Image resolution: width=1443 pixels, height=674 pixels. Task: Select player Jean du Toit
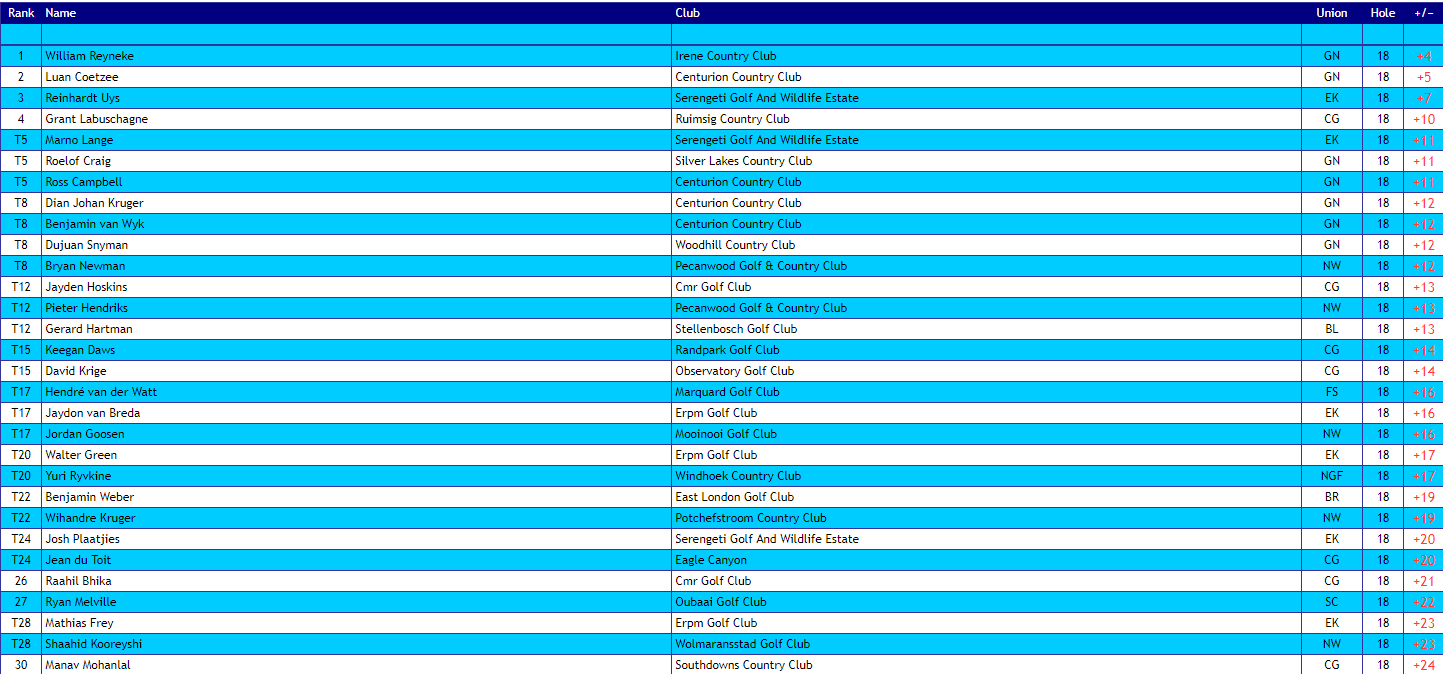point(78,560)
